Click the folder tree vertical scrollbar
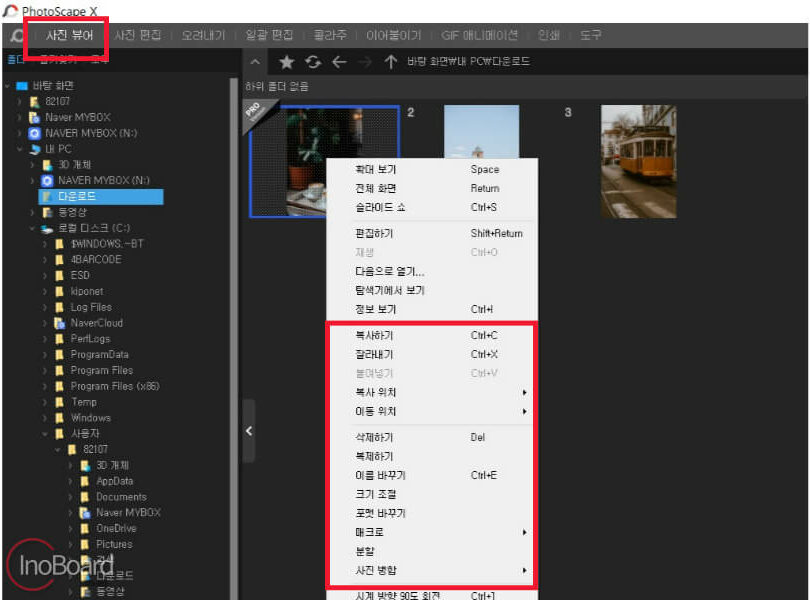The width and height of the screenshot is (810, 600). point(234,339)
